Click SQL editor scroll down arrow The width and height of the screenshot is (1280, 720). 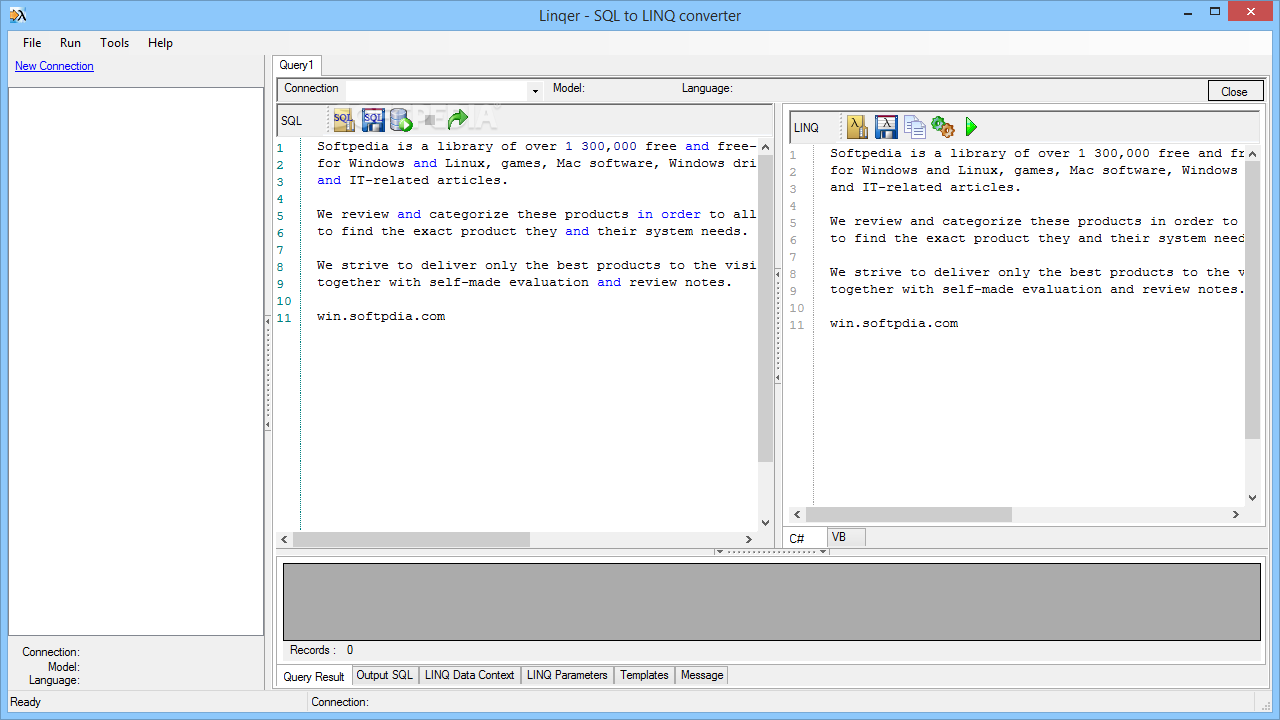coord(765,522)
